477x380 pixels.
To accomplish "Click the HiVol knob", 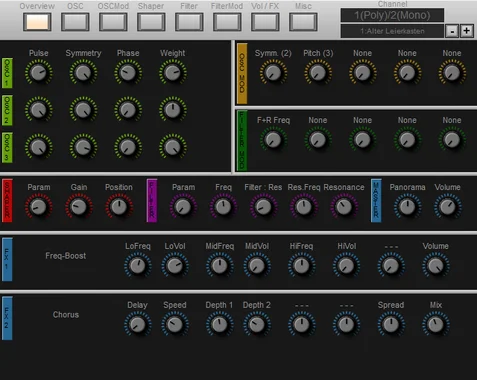I will click(346, 266).
